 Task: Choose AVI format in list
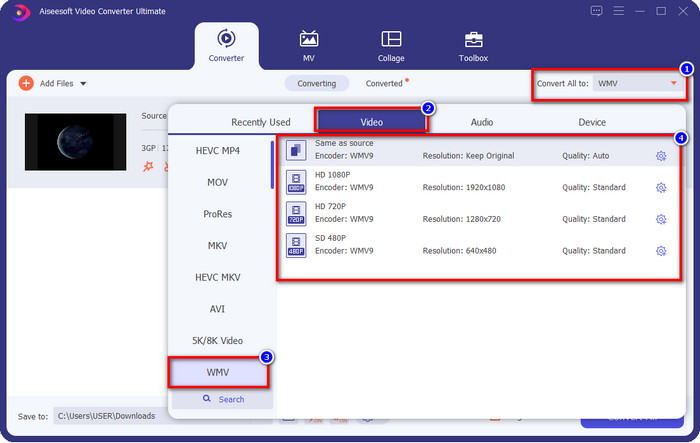pyautogui.click(x=218, y=309)
